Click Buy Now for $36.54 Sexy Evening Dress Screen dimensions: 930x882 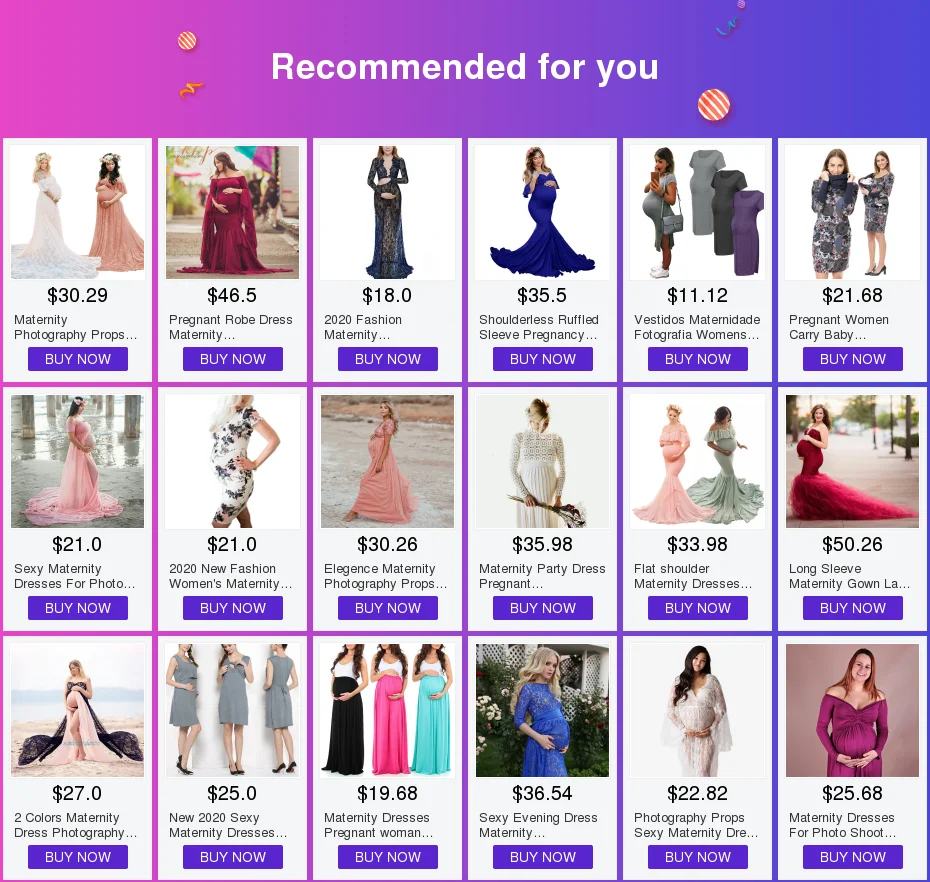542,857
